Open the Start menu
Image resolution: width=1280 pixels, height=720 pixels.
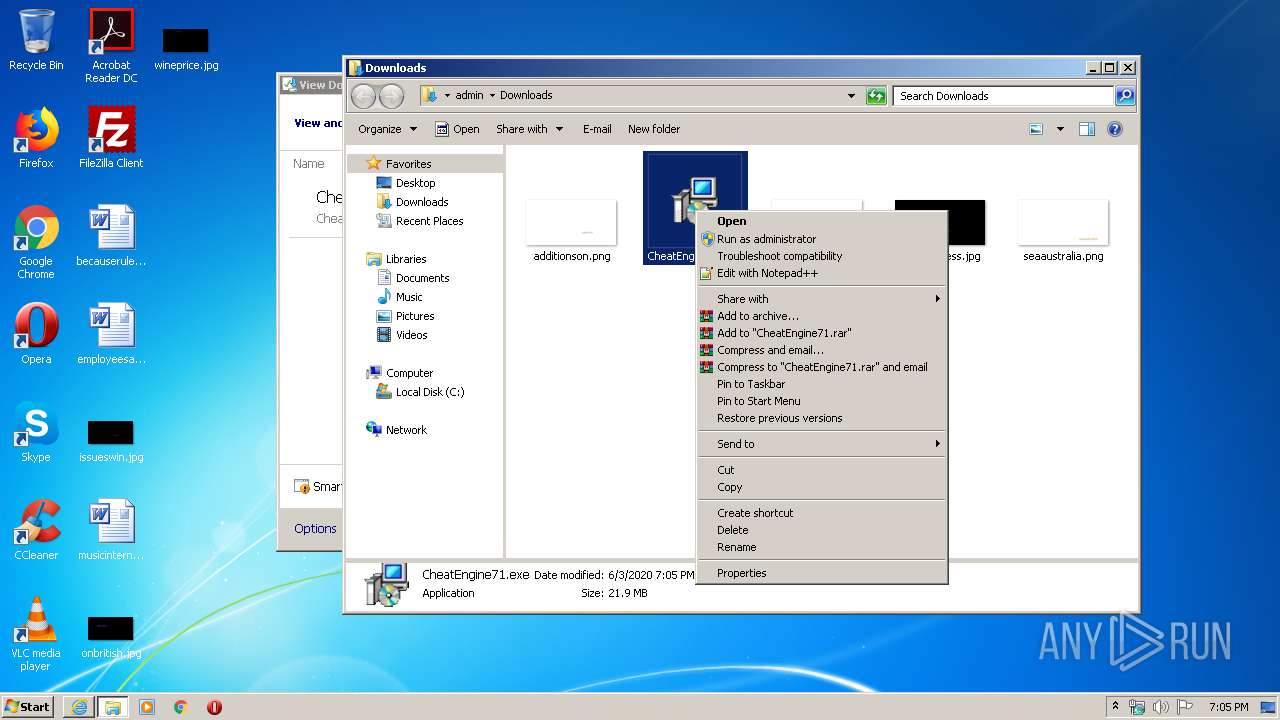click(x=27, y=707)
